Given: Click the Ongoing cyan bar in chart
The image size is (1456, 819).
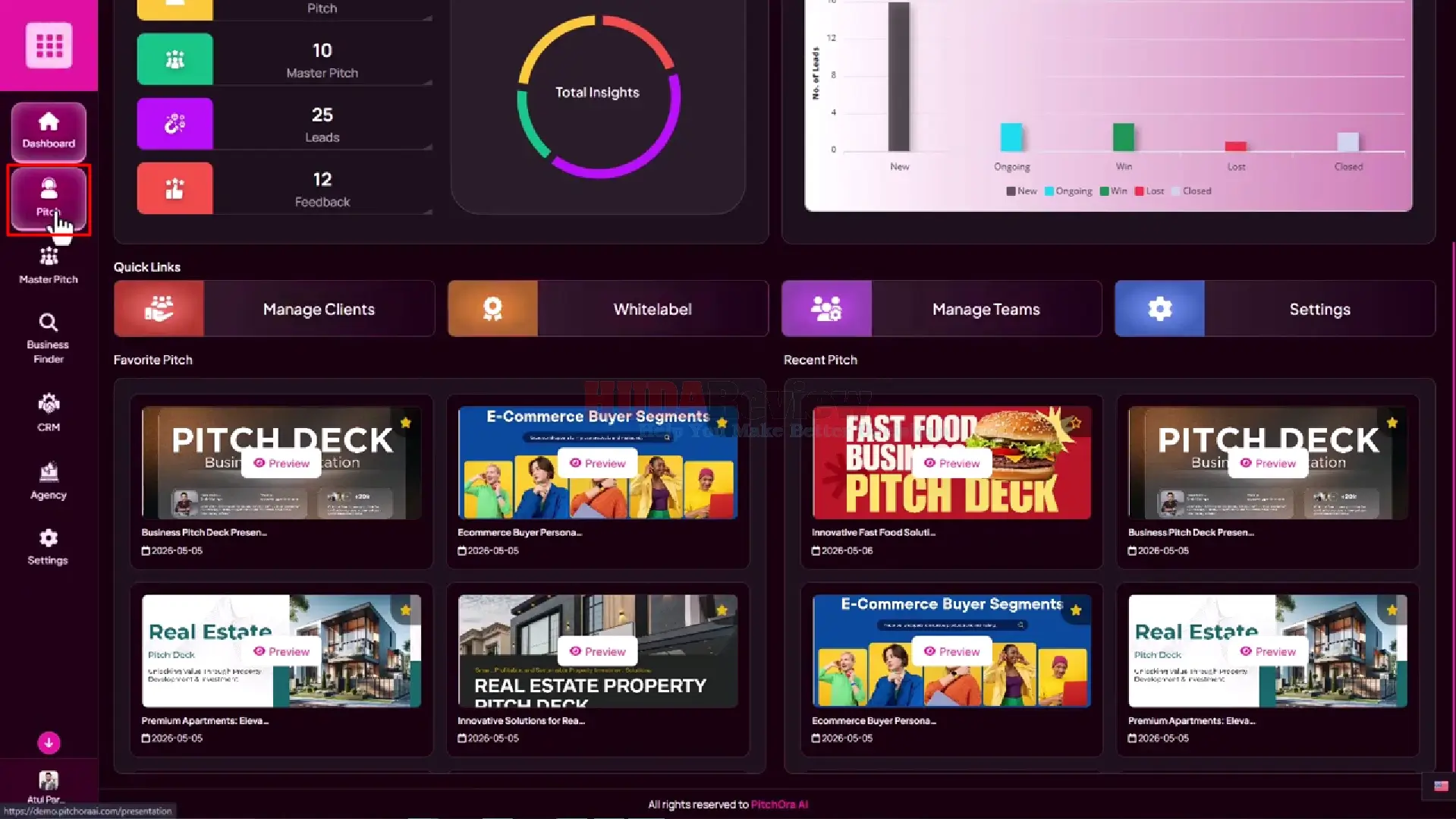Looking at the screenshot, I should click(x=1011, y=137).
